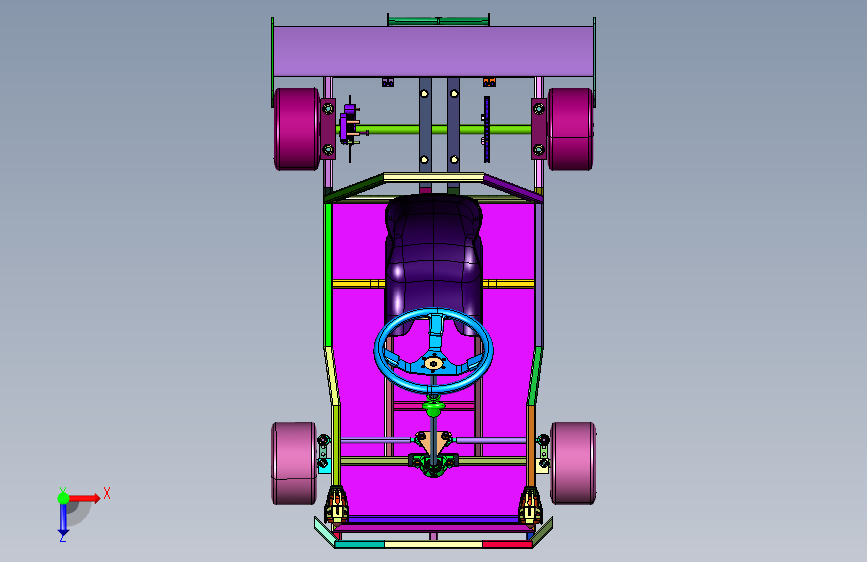This screenshot has height=562, width=867.
Task: Click the left pedal assembly at the front
Action: coord(336,505)
